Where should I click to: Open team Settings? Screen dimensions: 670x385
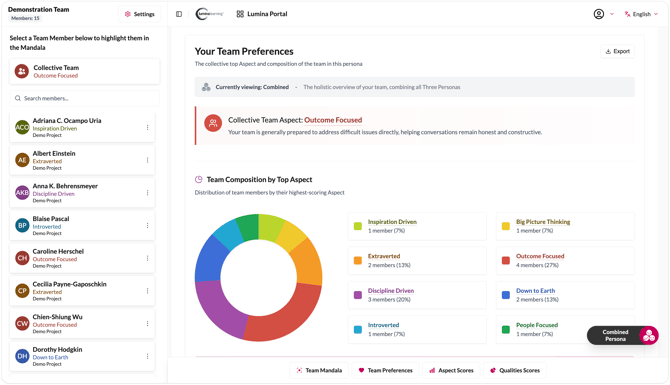[139, 14]
